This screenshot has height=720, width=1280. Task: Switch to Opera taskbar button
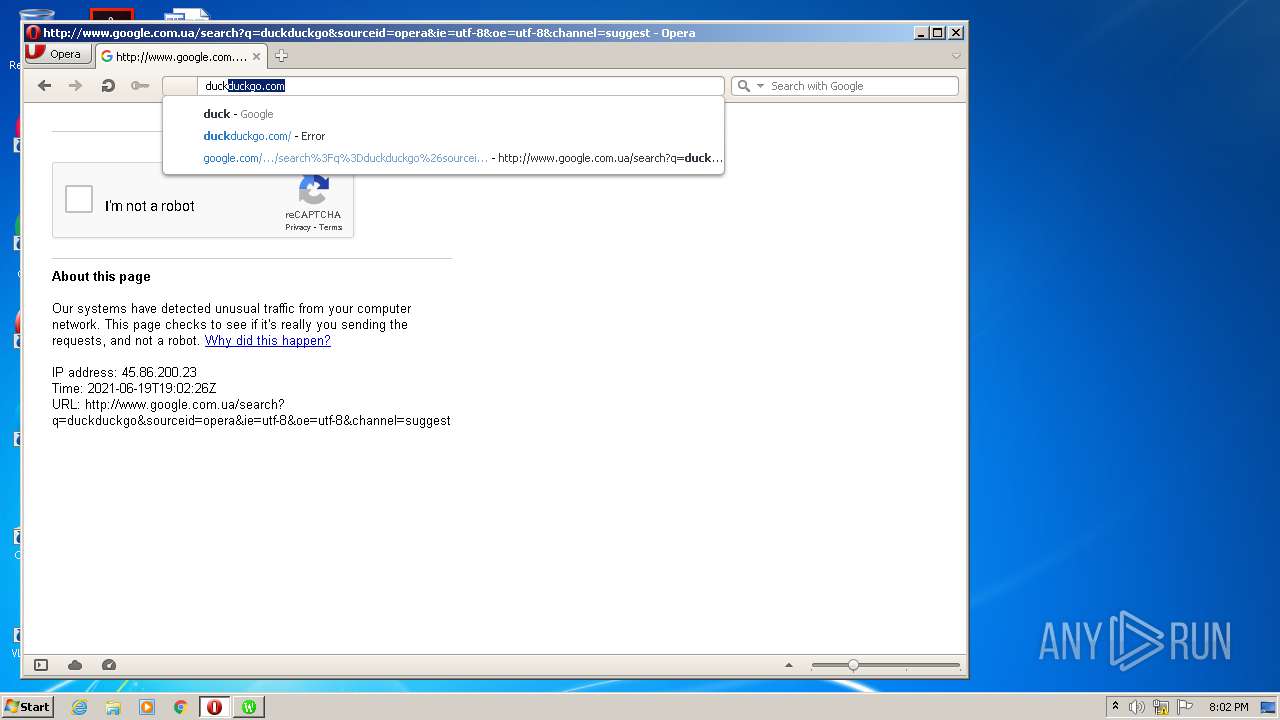214,707
